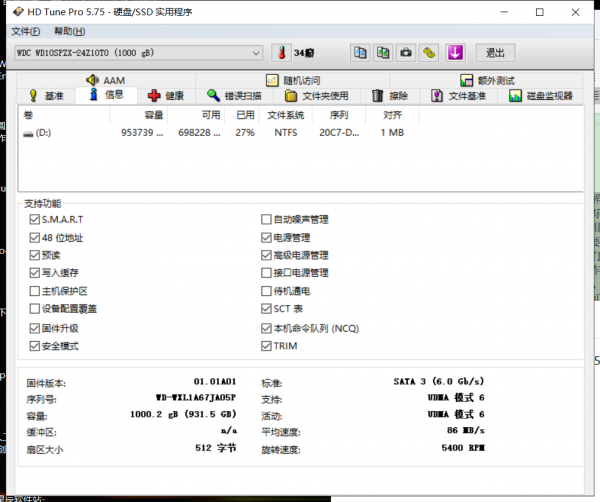Toggle the 自动噪声管理 checkbox
The height and width of the screenshot is (502, 600).
tap(266, 219)
